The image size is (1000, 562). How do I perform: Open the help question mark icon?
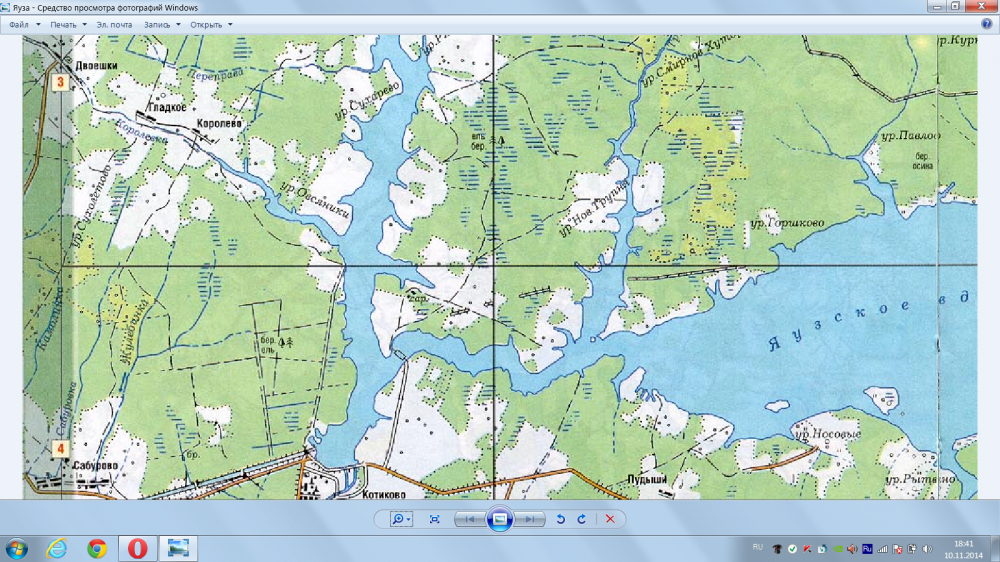[986, 24]
